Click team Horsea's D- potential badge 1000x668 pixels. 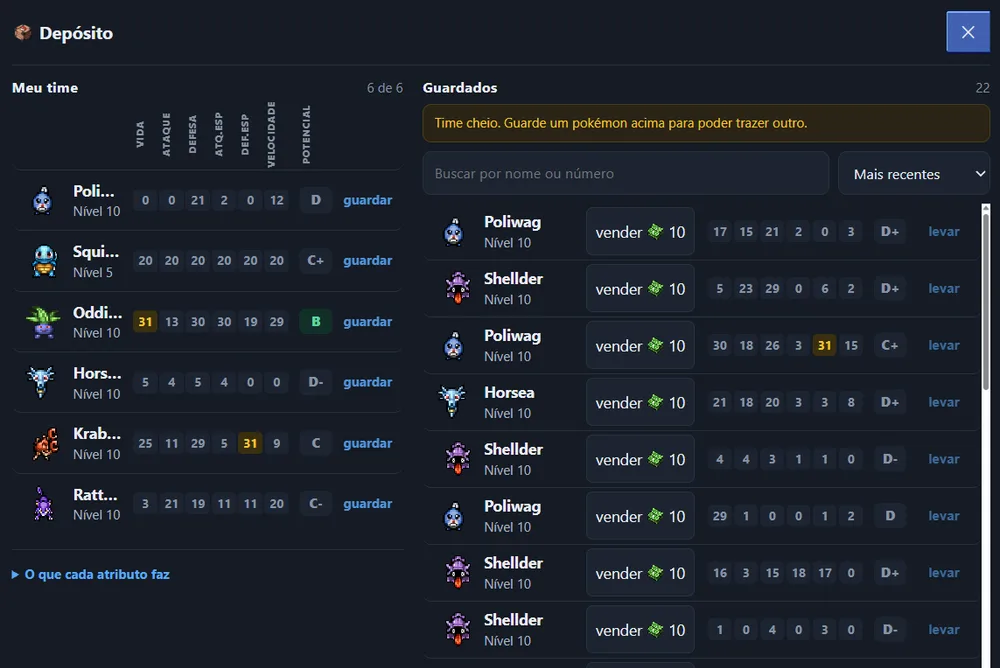(316, 382)
